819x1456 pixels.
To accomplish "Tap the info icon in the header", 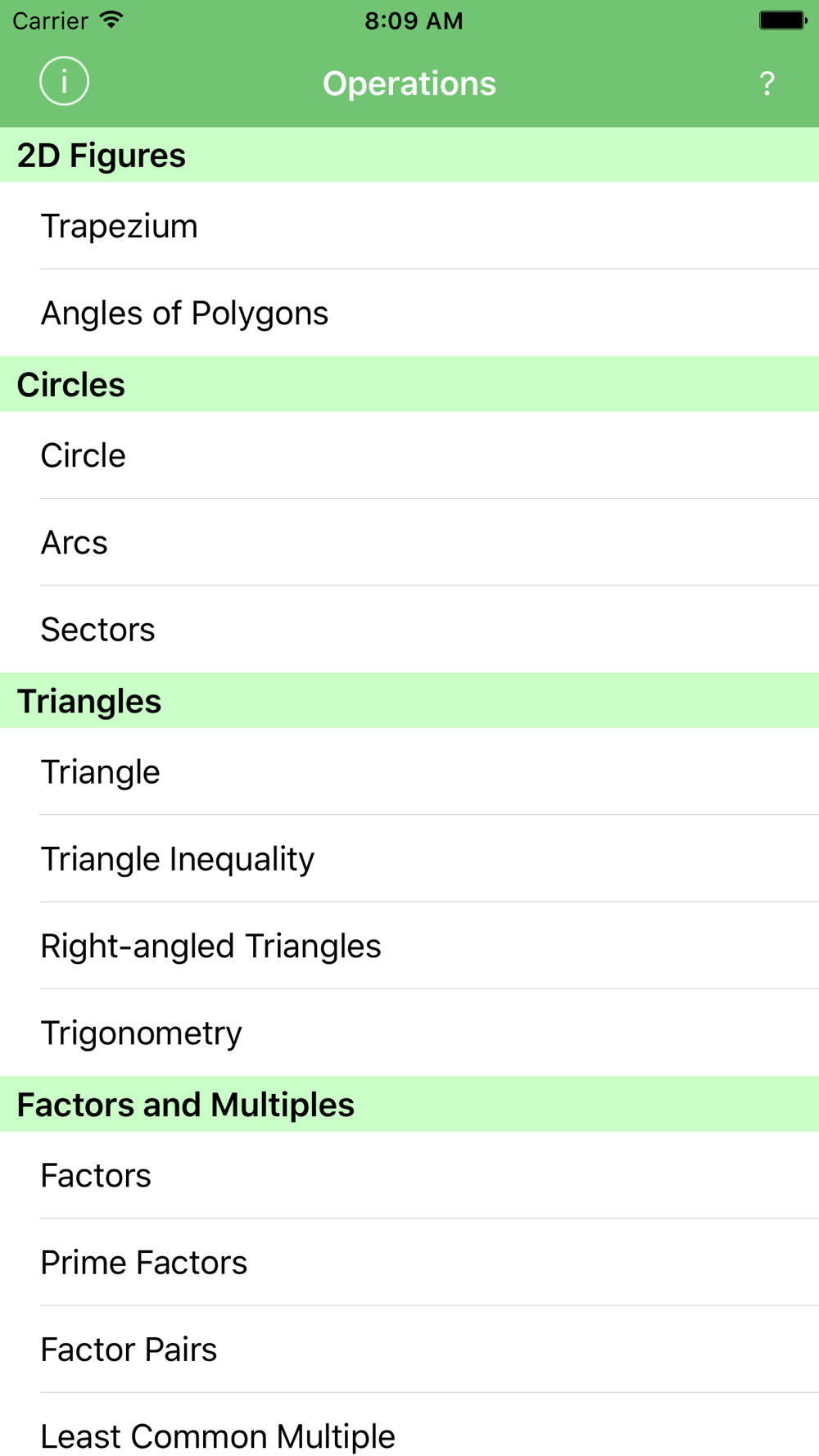I will (x=64, y=82).
